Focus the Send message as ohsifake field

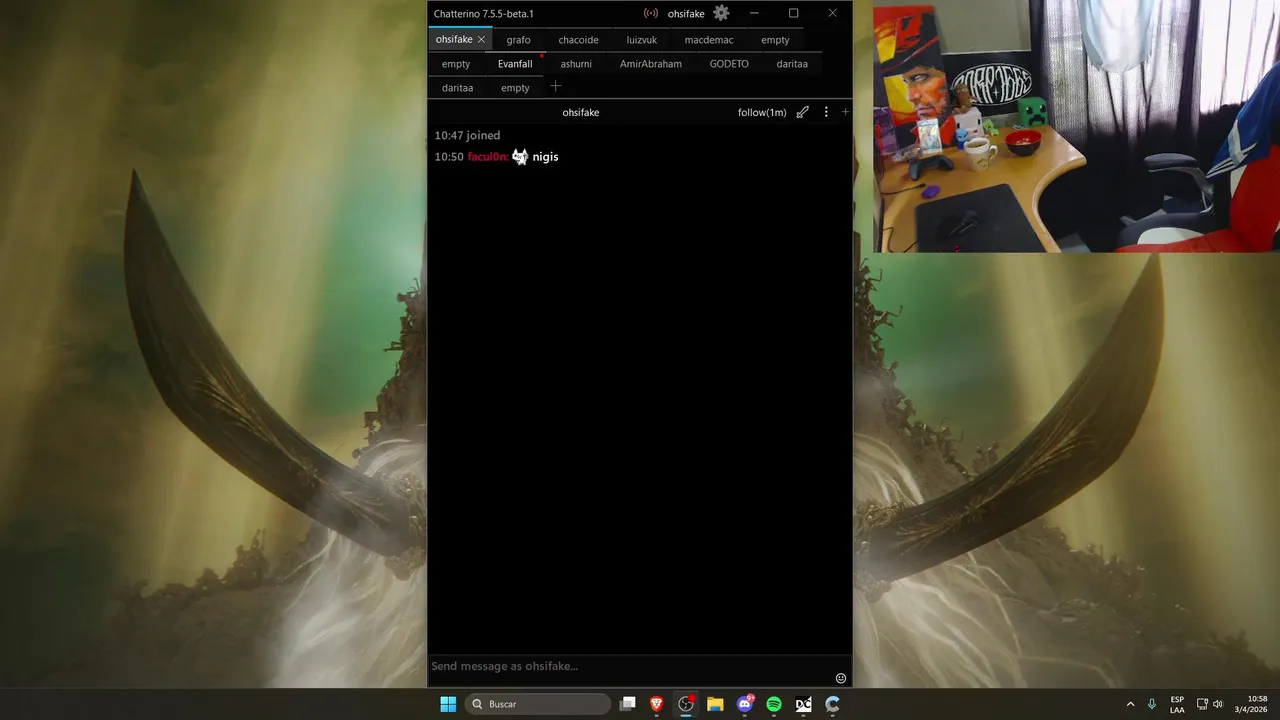(x=630, y=666)
